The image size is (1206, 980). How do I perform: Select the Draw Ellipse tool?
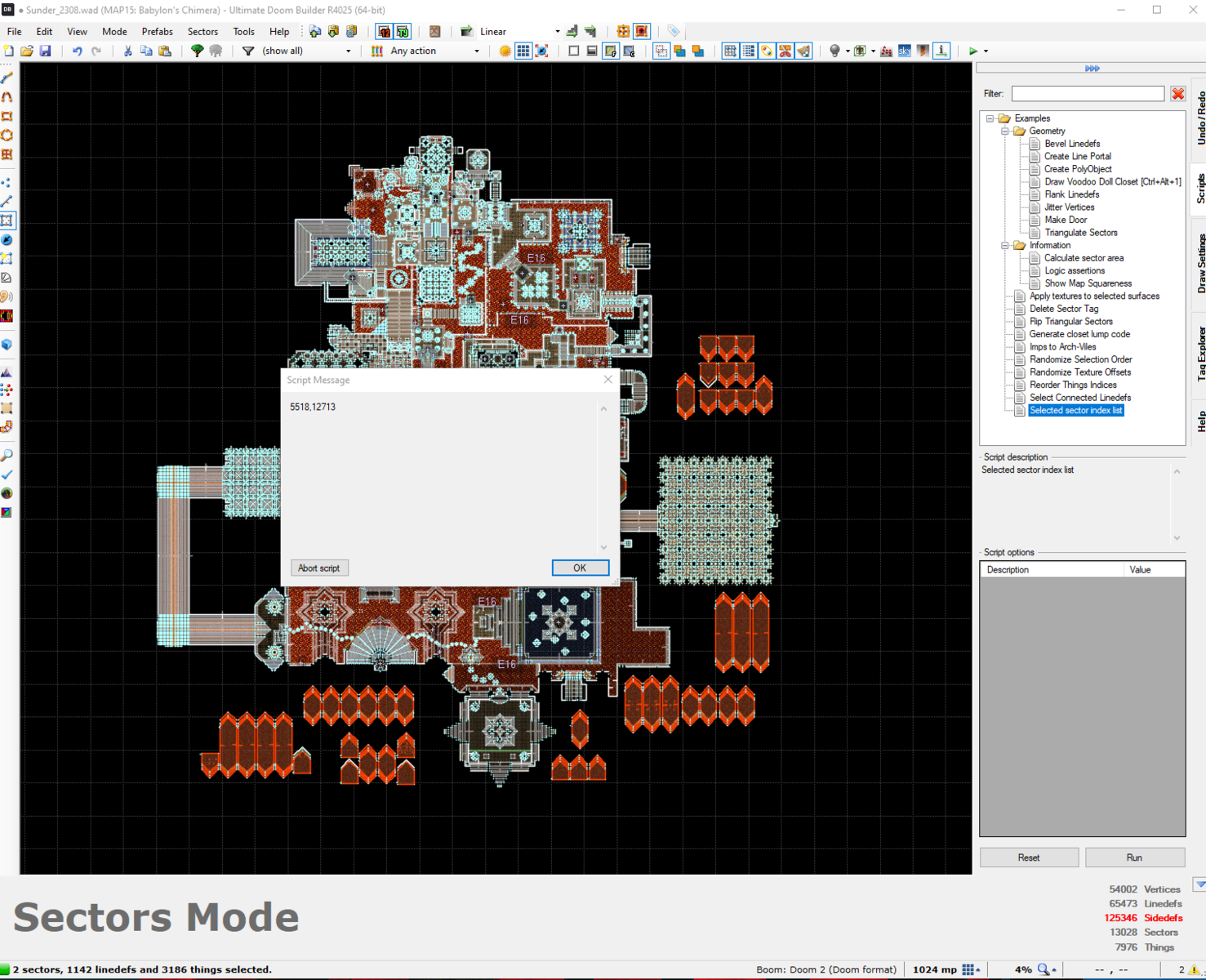[x=7, y=135]
